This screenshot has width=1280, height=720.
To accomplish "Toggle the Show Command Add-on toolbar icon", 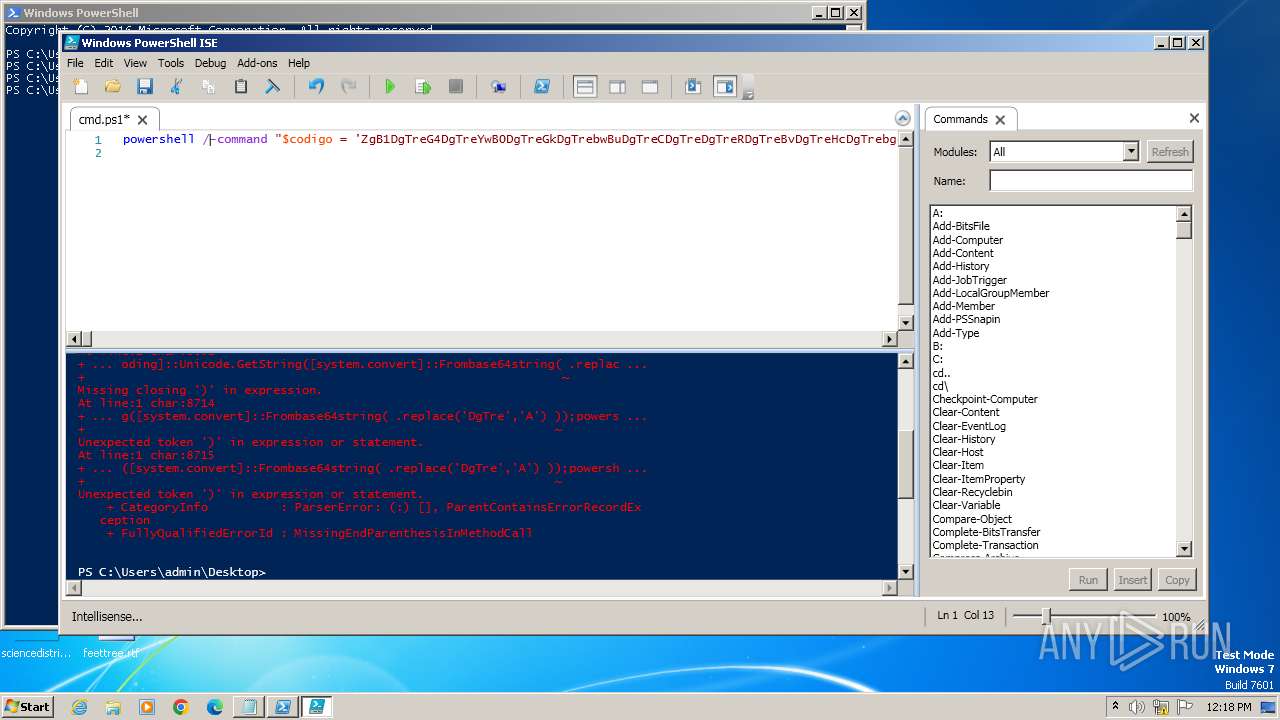I will (725, 87).
